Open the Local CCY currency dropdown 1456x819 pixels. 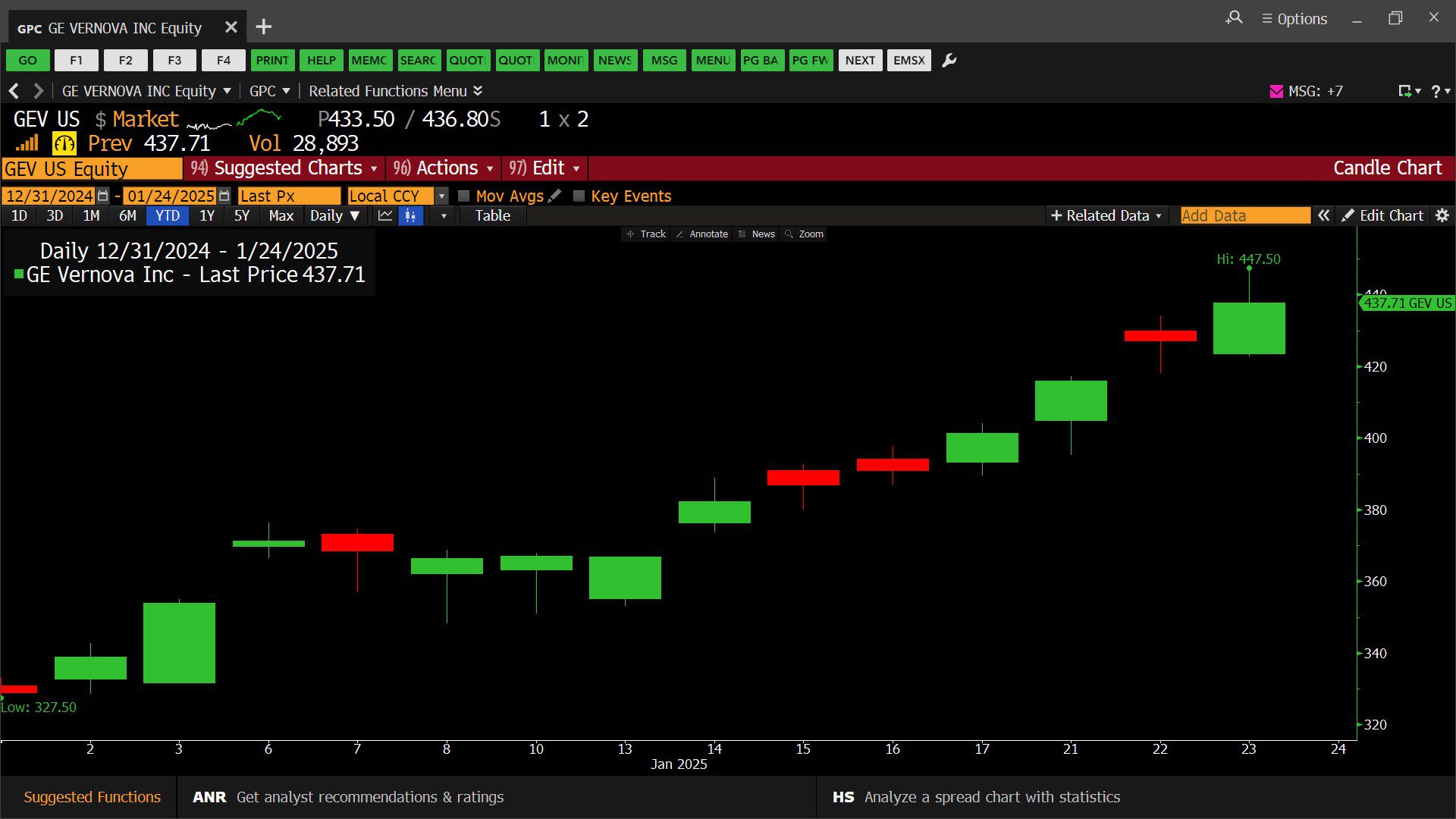pos(441,196)
